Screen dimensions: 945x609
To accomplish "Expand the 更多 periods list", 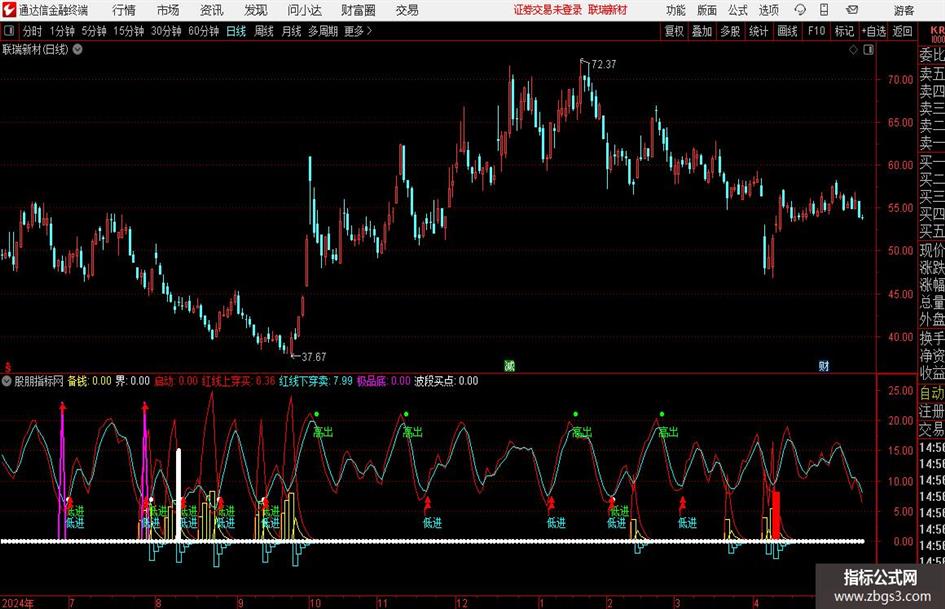I will click(358, 31).
